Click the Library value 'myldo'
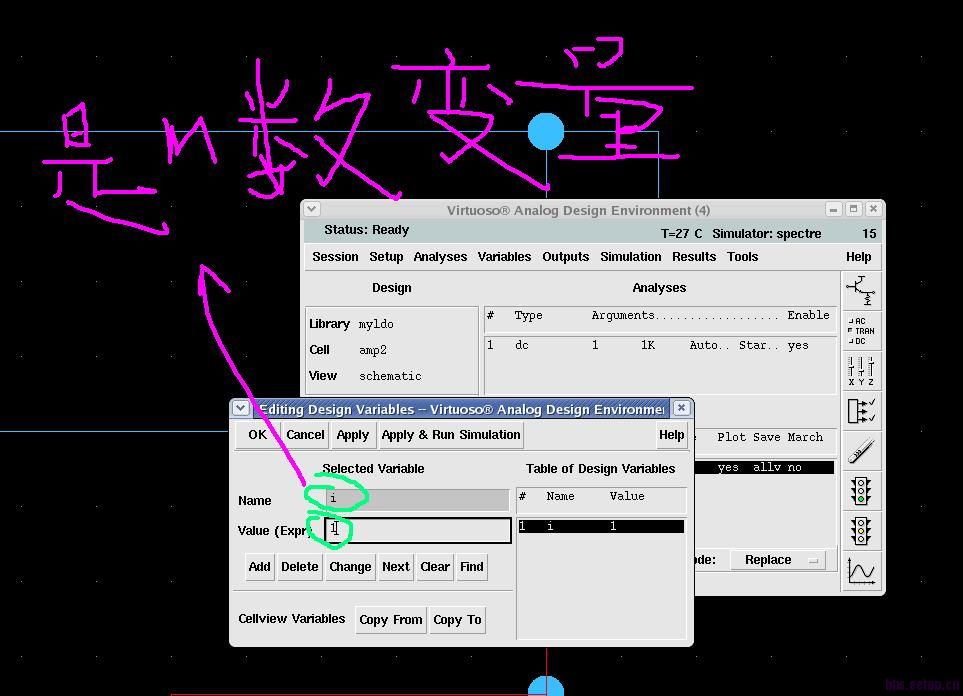 [x=376, y=324]
